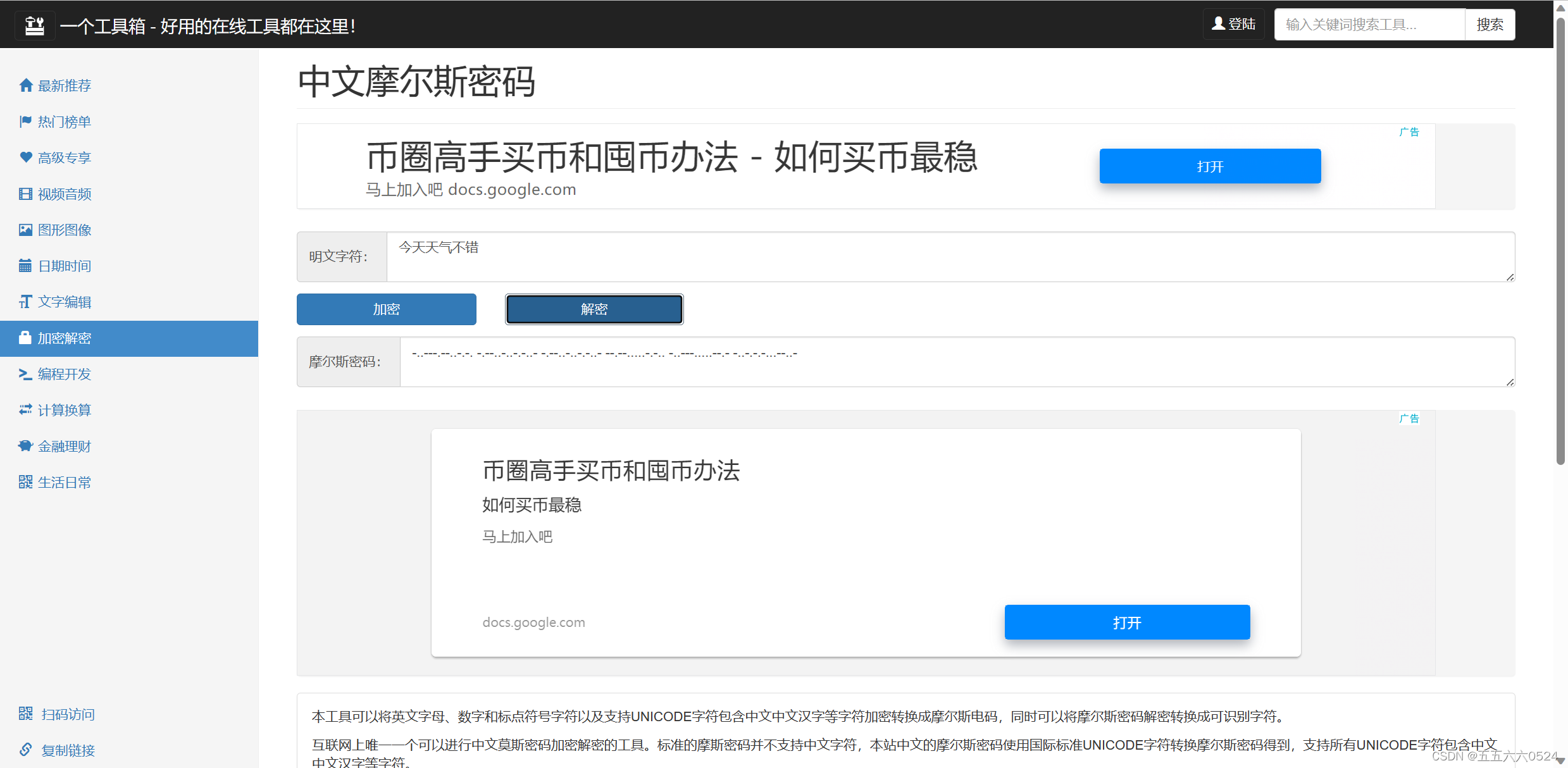Click the chain link icon beside 复制链接
The image size is (1568, 768).
point(25,750)
